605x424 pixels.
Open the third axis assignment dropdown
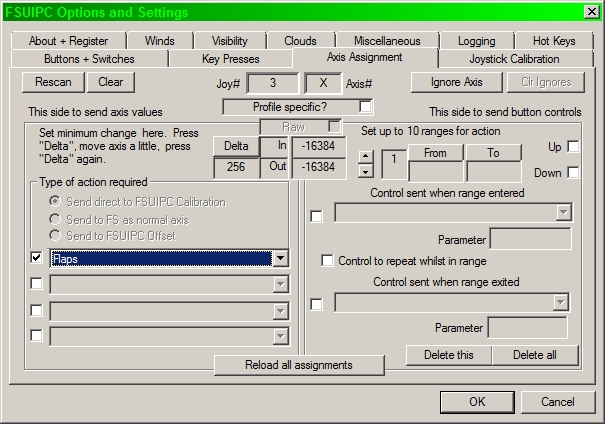[x=281, y=311]
